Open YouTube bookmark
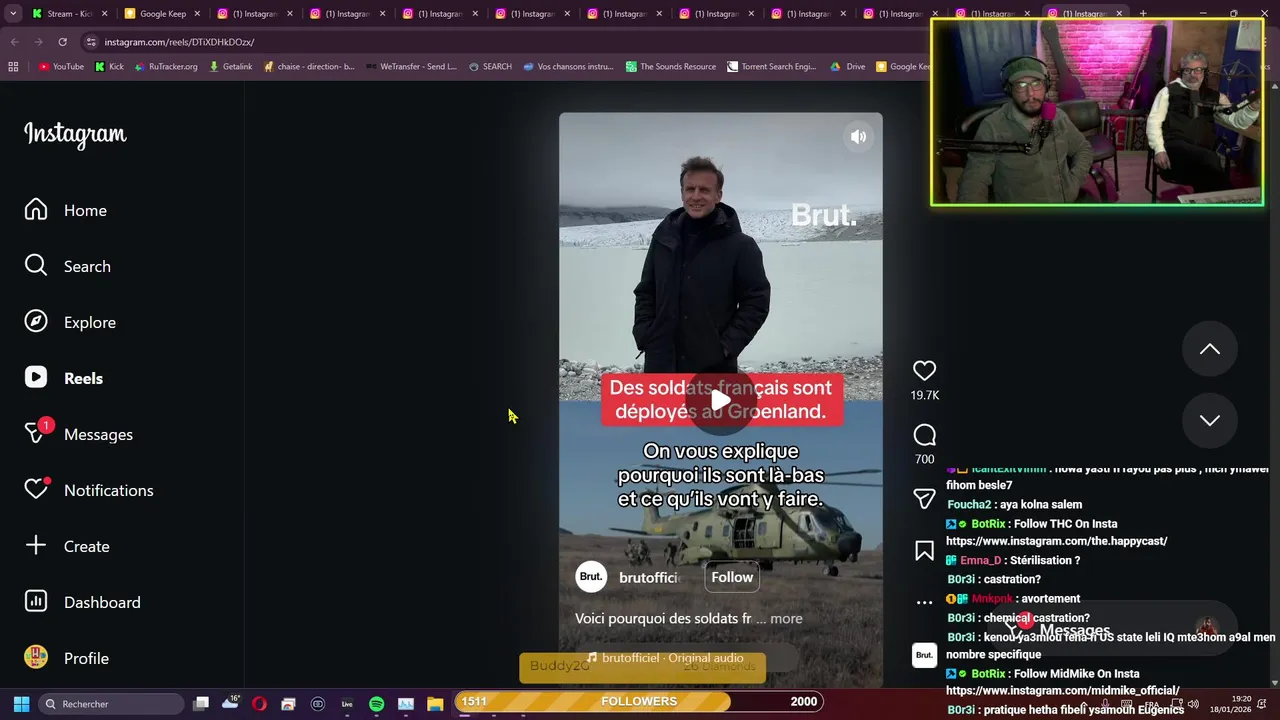This screenshot has height=720, width=1280. coord(61,67)
